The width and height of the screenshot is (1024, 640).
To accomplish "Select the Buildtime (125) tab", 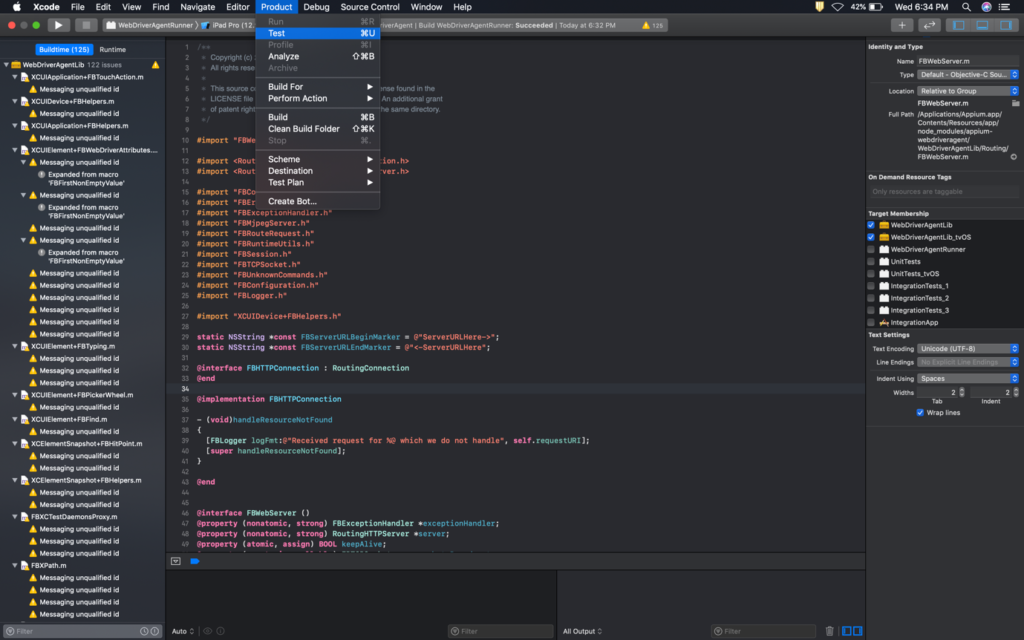I will (x=63, y=50).
